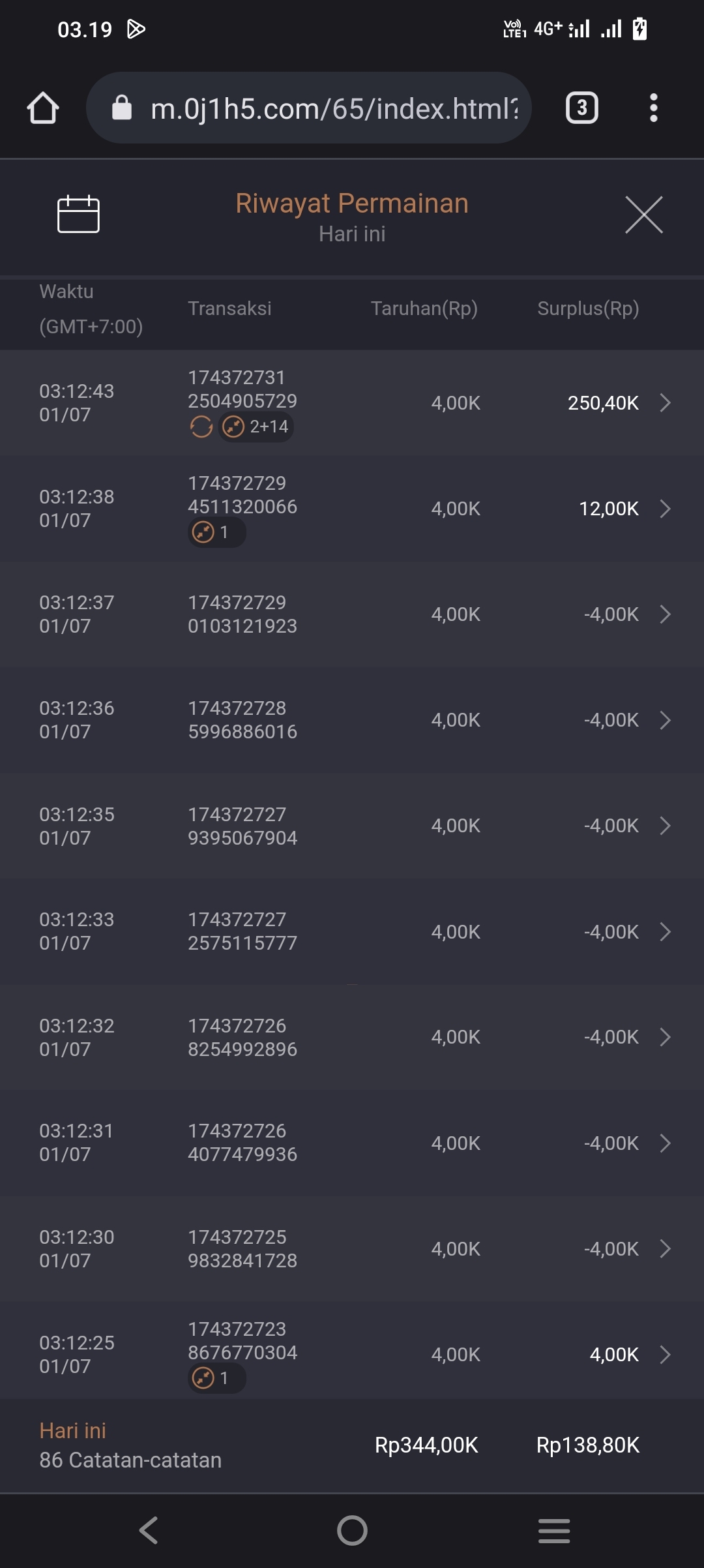The width and height of the screenshot is (704, 1568).
Task: Tap the browser home icon
Action: coord(43,108)
